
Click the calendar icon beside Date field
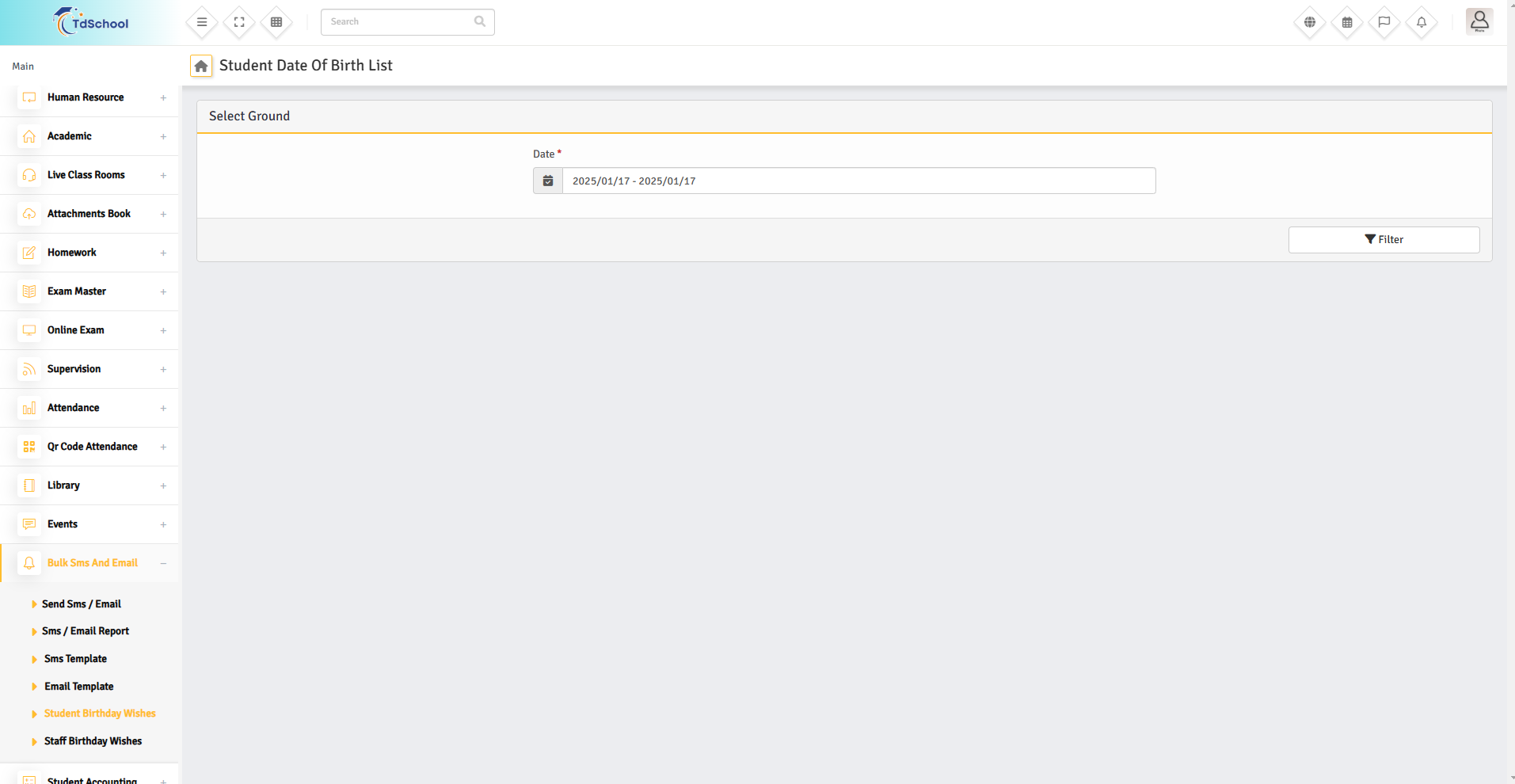(548, 181)
